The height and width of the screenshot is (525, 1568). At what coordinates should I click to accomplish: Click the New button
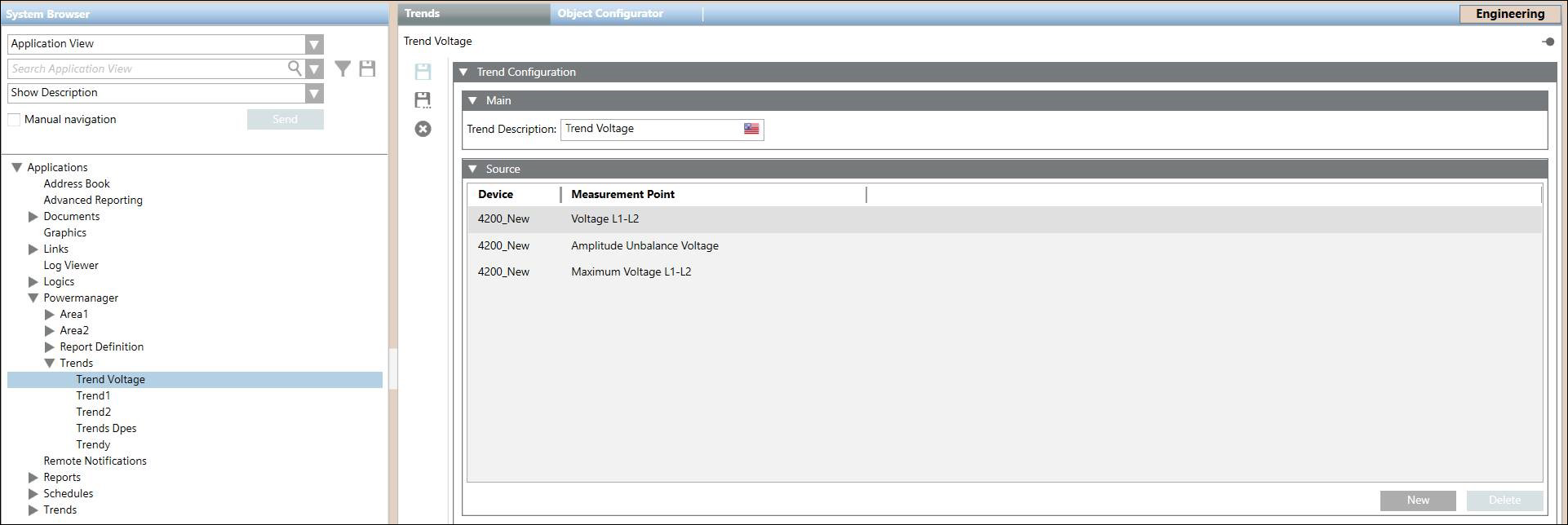[x=1417, y=501]
